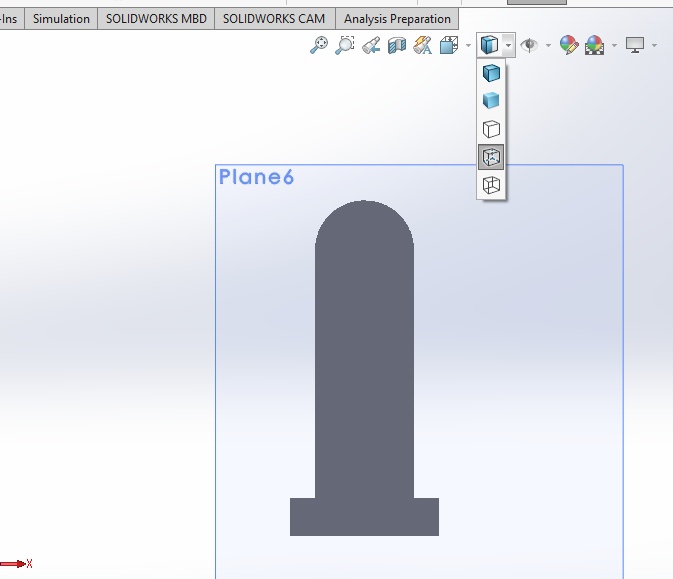Select Zoom to Area tool
Image resolution: width=673 pixels, height=579 pixels.
click(345, 45)
